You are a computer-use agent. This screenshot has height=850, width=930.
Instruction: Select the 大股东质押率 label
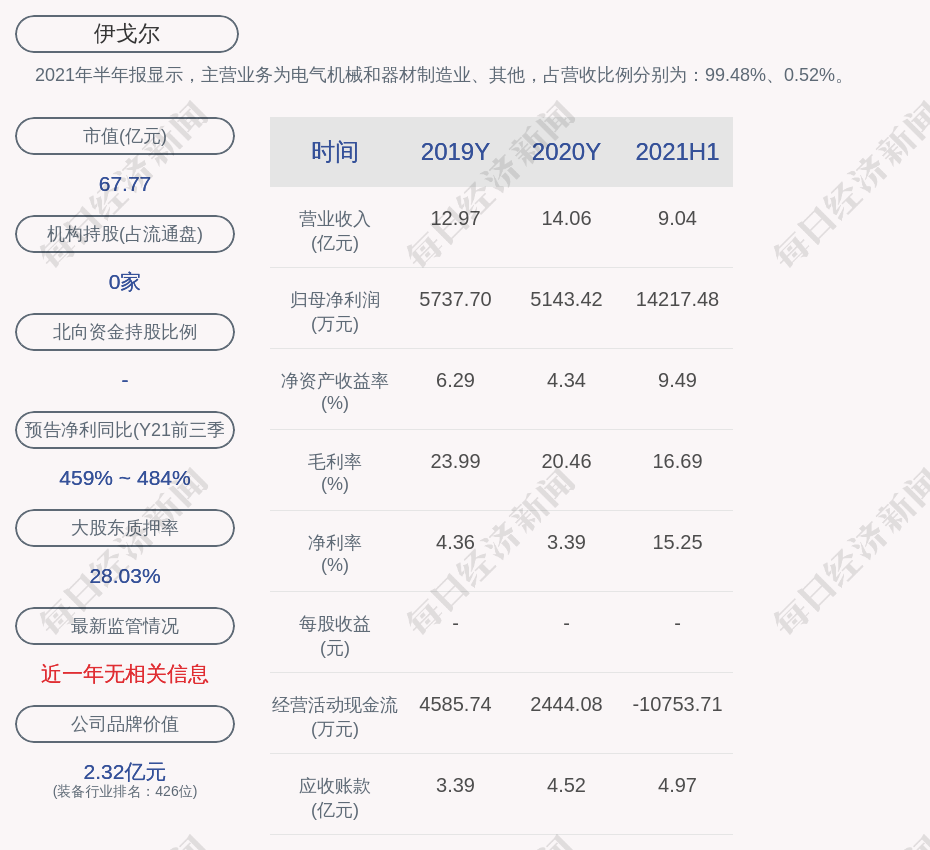(125, 528)
